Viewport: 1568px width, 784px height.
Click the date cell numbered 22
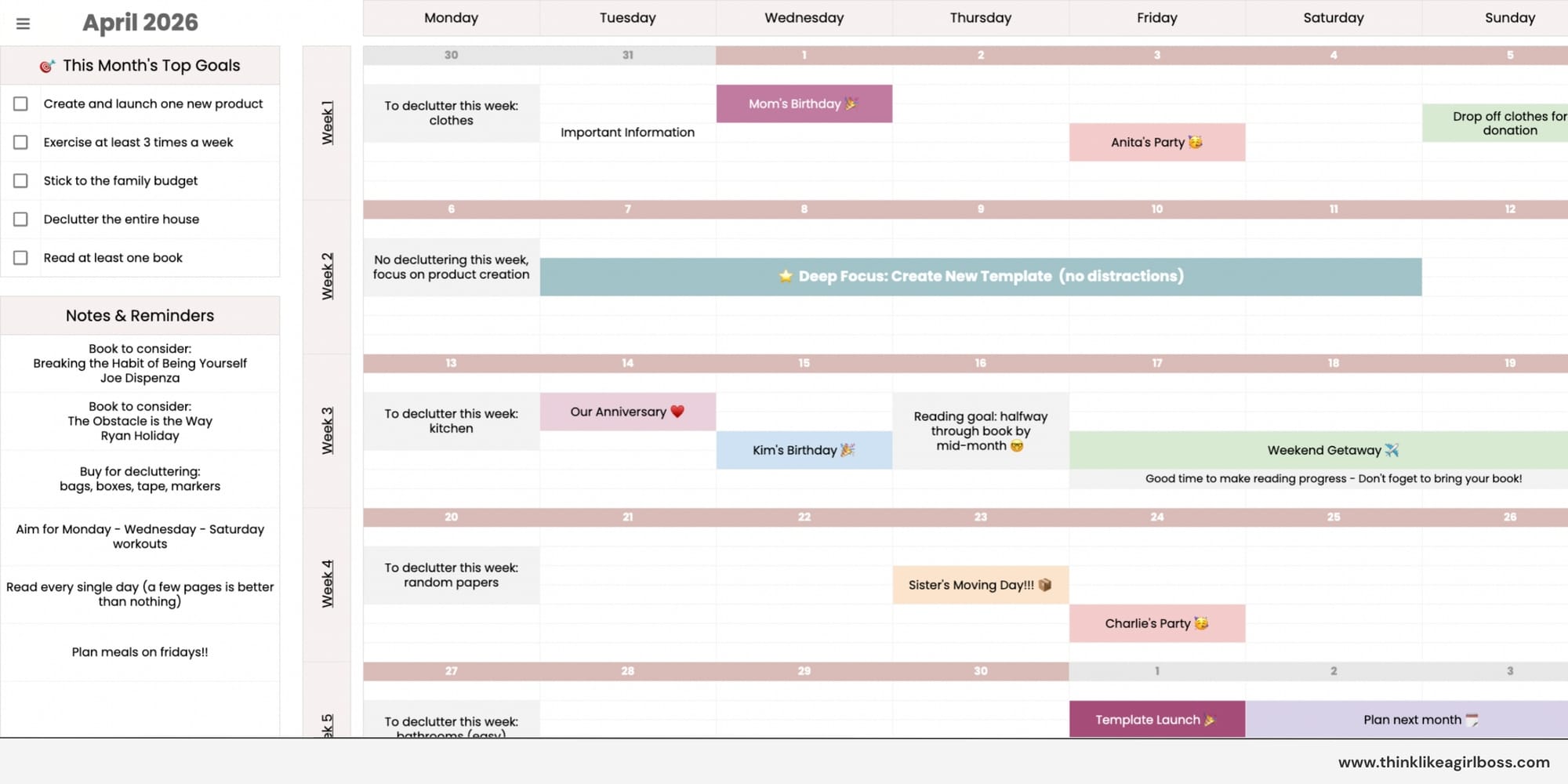coord(804,517)
